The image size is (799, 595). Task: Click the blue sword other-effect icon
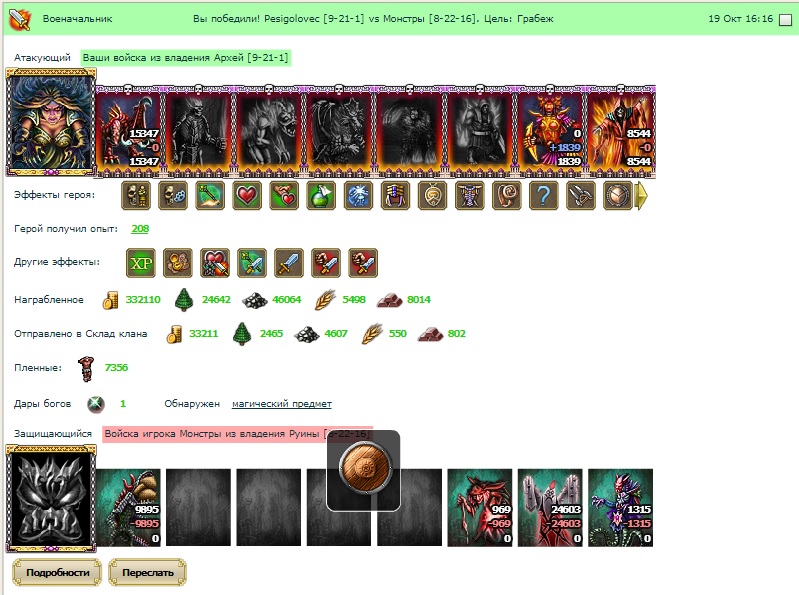pyautogui.click(x=289, y=263)
